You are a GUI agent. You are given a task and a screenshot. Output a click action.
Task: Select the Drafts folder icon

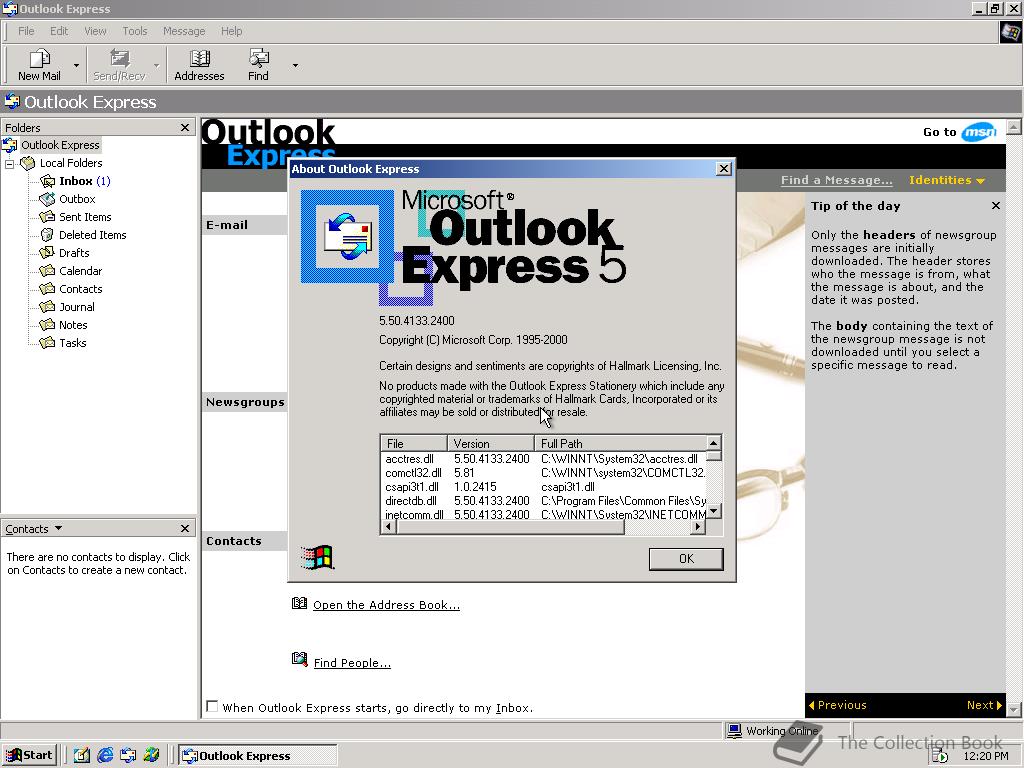pos(47,253)
